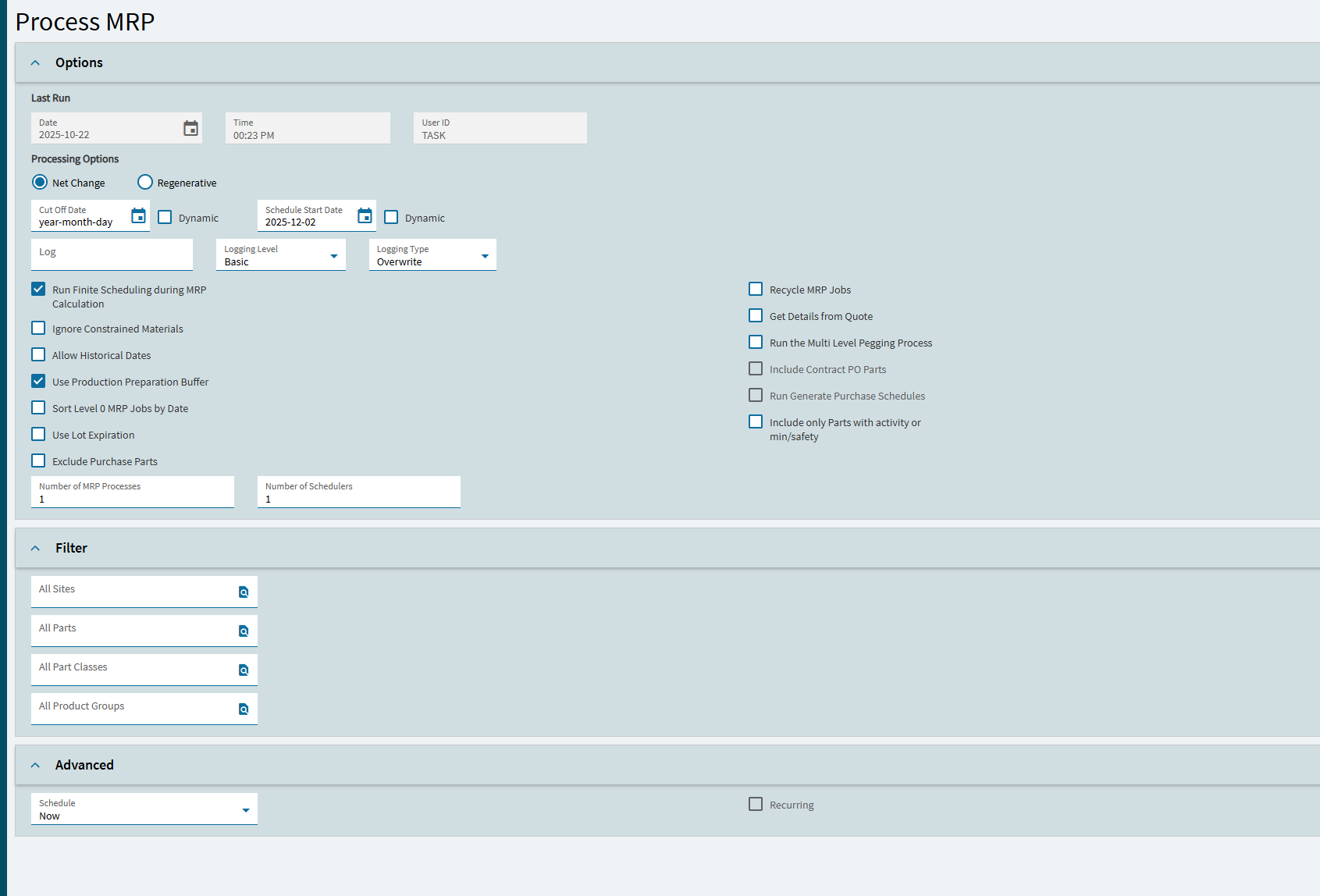Check Exclude Purchase Parts
This screenshot has width=1320, height=896.
(x=38, y=460)
